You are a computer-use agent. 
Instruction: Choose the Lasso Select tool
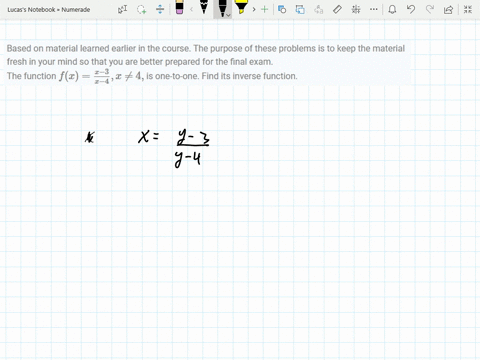[x=141, y=9]
